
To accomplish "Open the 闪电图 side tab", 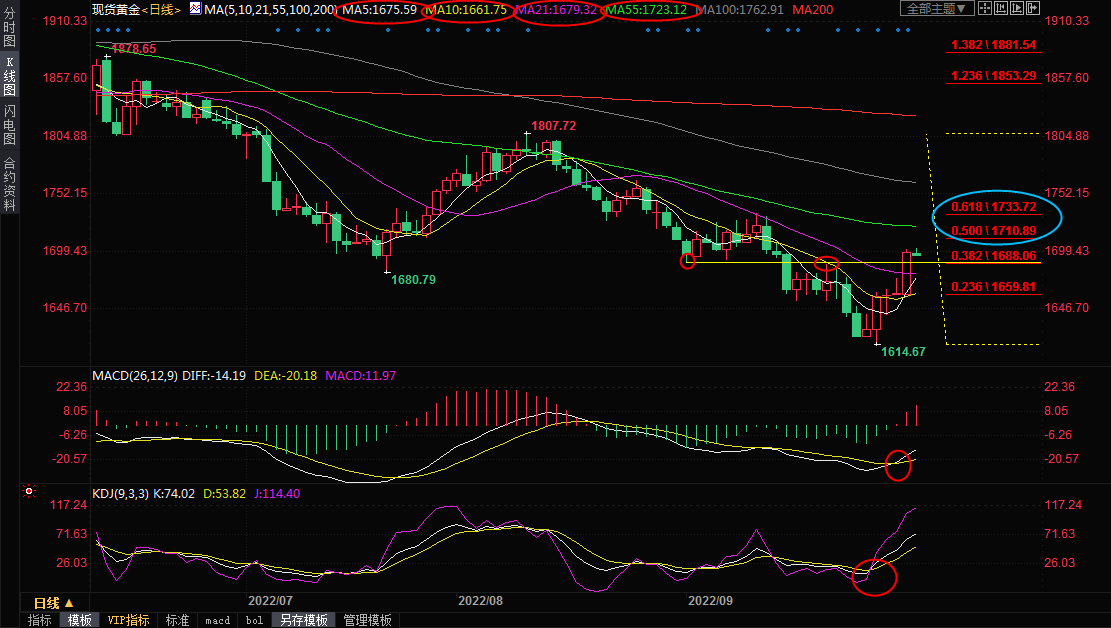I will (9, 128).
